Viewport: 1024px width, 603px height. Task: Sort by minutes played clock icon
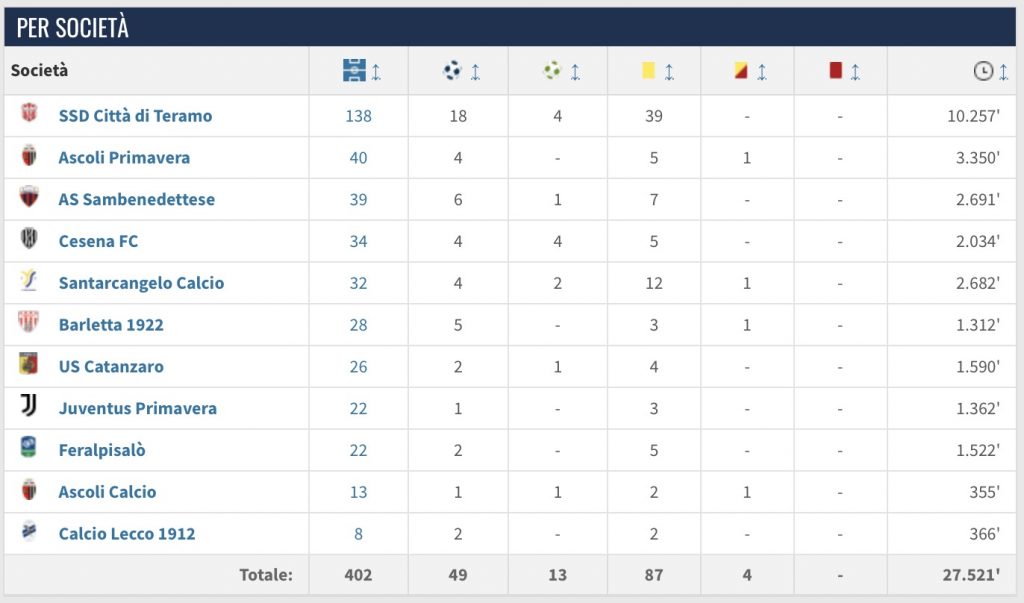[x=983, y=71]
